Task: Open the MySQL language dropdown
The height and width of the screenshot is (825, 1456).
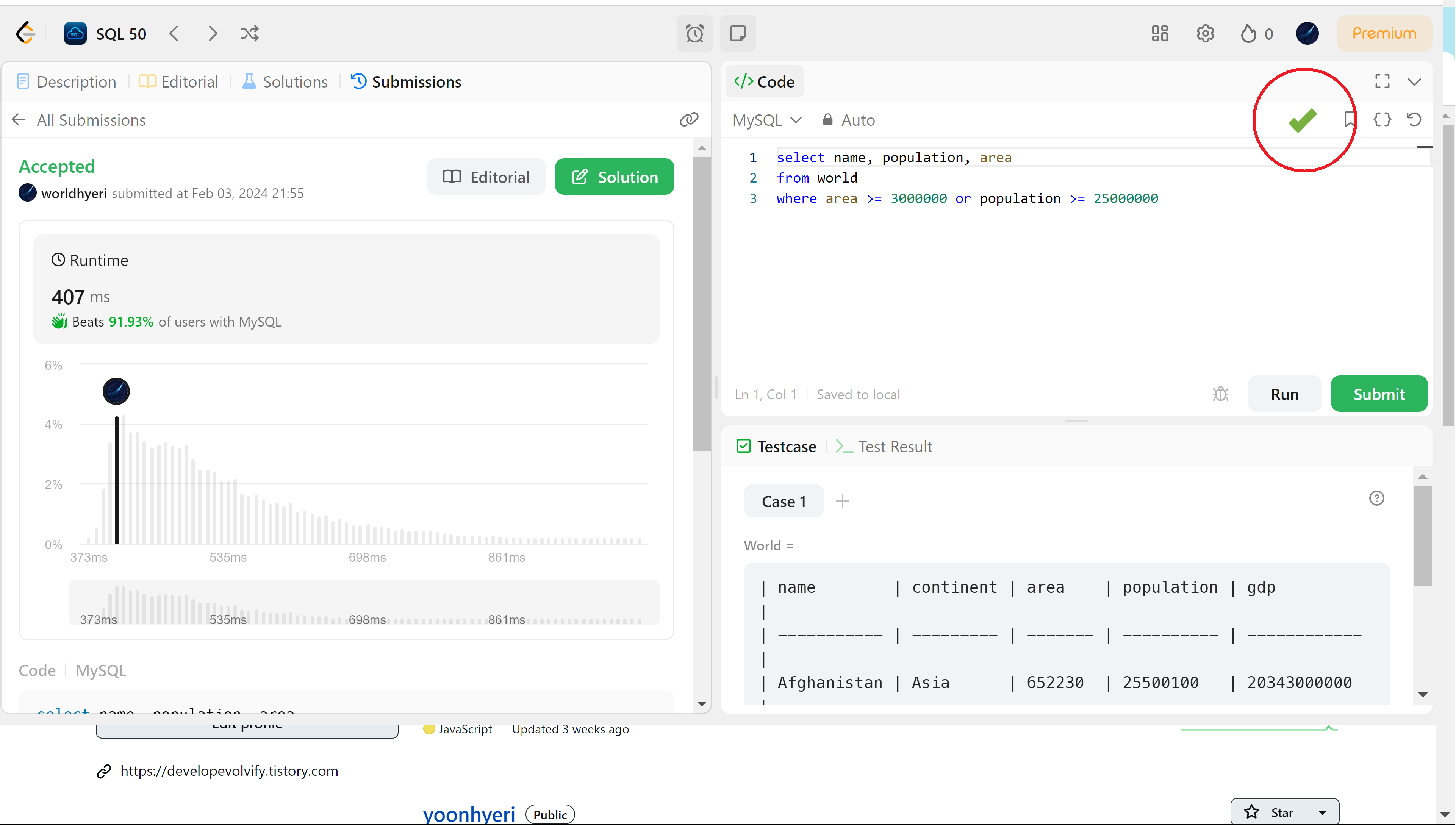Action: point(766,120)
